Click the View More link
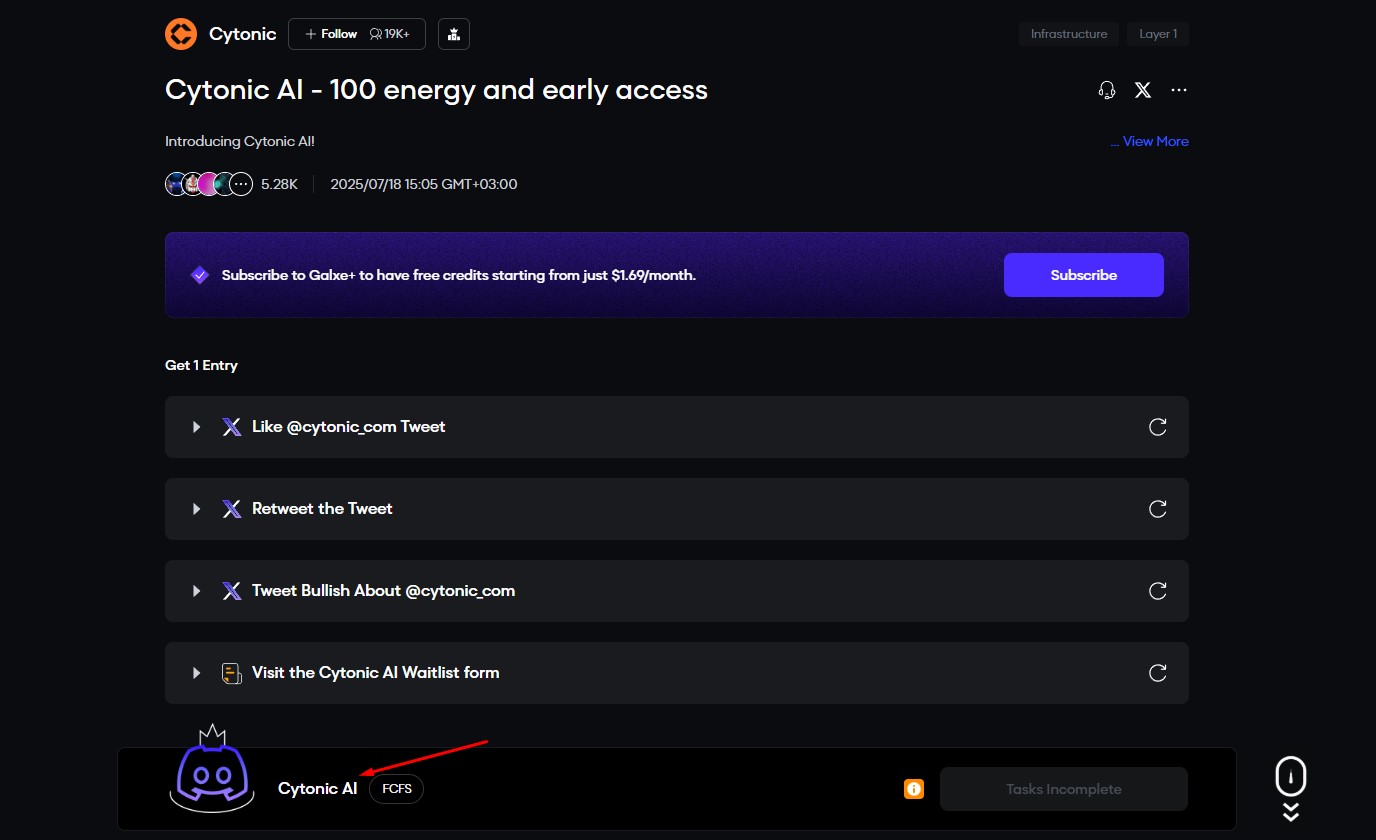The height and width of the screenshot is (840, 1376). point(1150,142)
